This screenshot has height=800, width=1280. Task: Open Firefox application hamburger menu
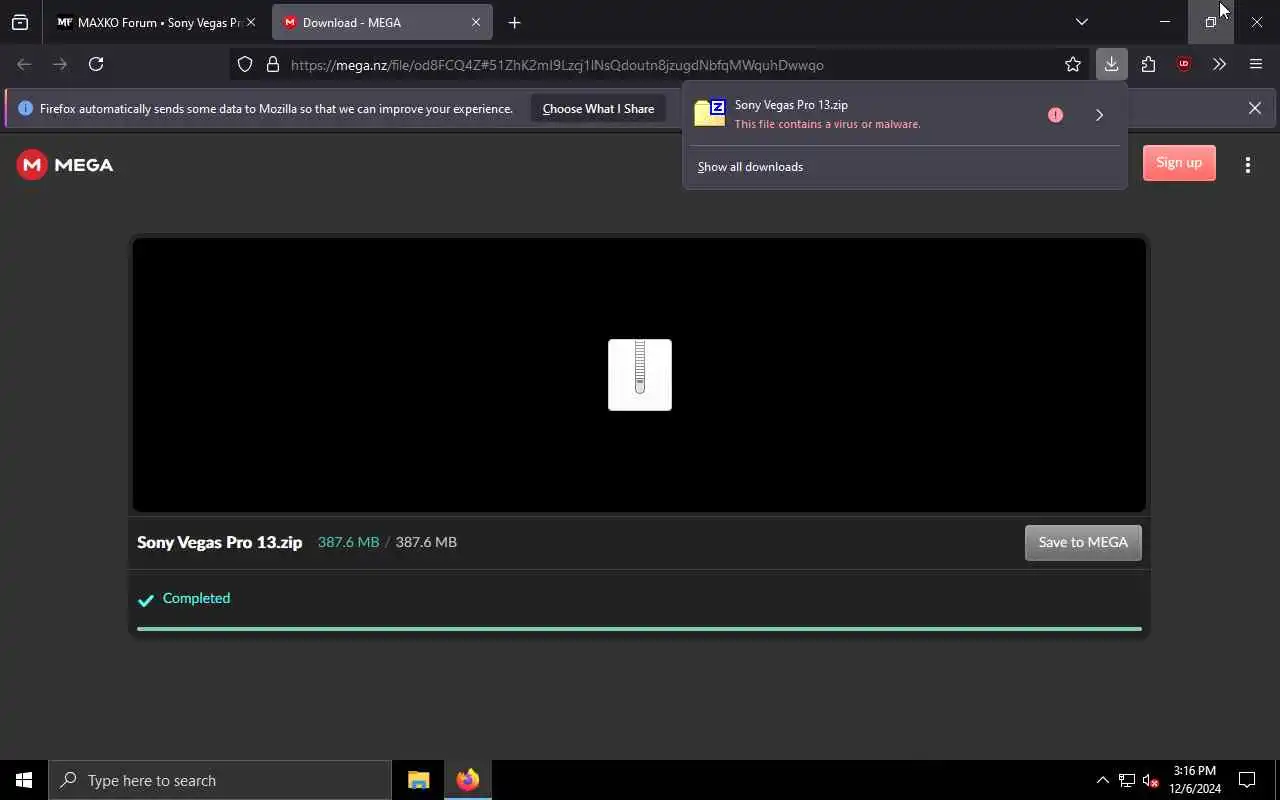point(1256,64)
